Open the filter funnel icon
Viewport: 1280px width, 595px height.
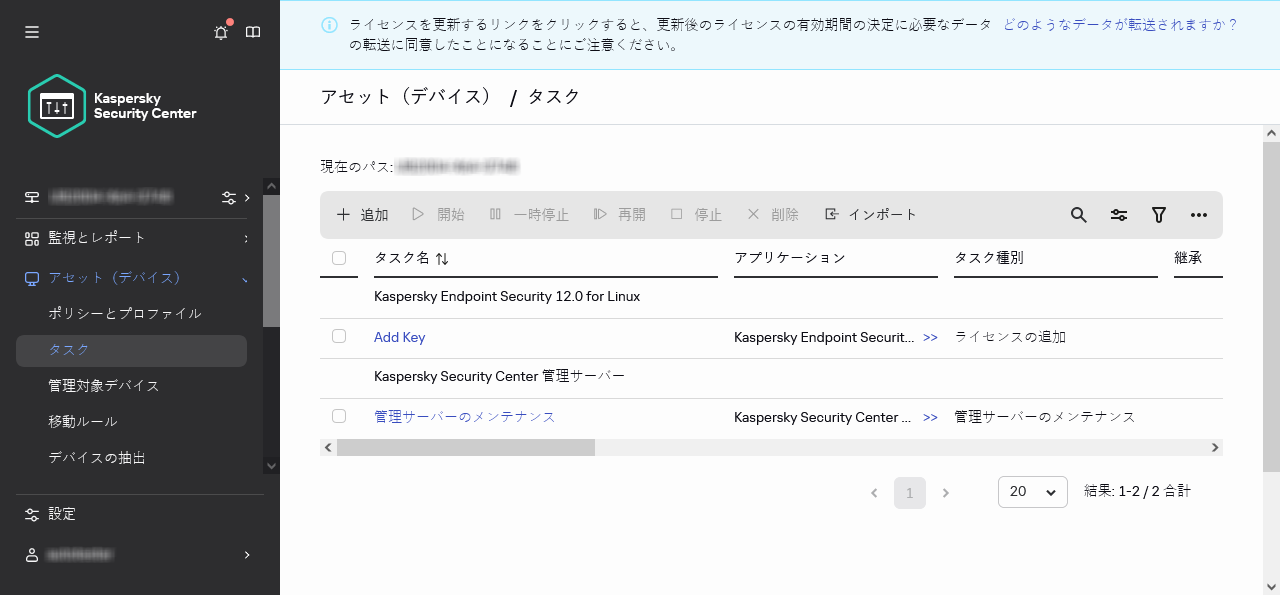pyautogui.click(x=1159, y=215)
